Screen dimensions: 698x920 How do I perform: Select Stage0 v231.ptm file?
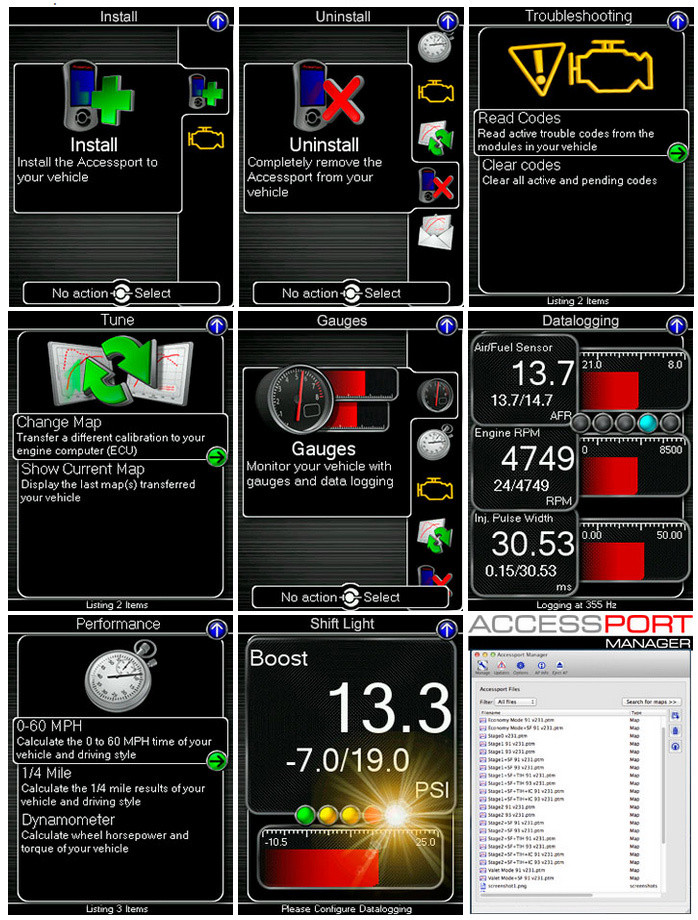pyautogui.click(x=570, y=736)
